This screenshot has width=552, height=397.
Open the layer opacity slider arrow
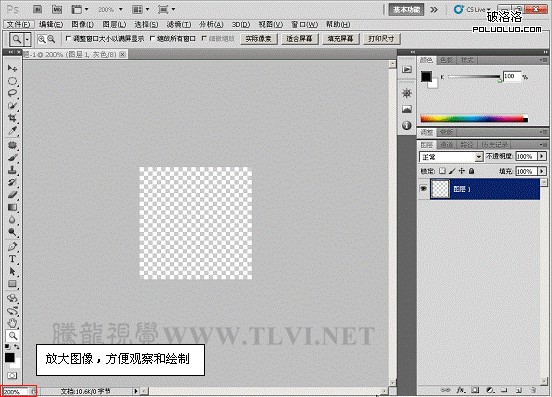542,156
